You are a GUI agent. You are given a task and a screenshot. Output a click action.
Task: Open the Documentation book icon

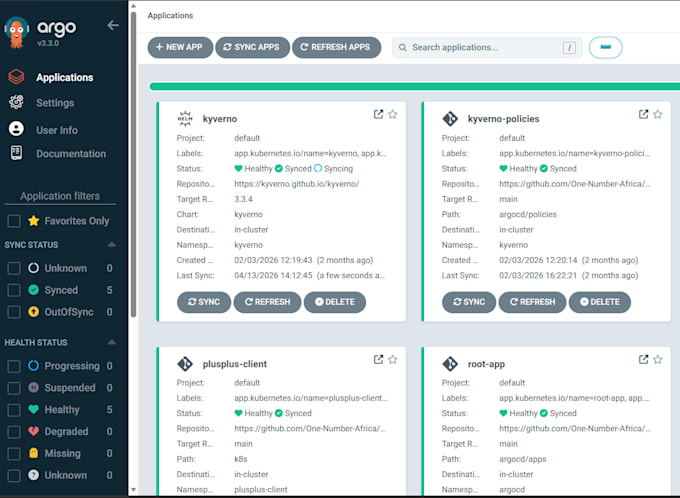click(x=16, y=153)
